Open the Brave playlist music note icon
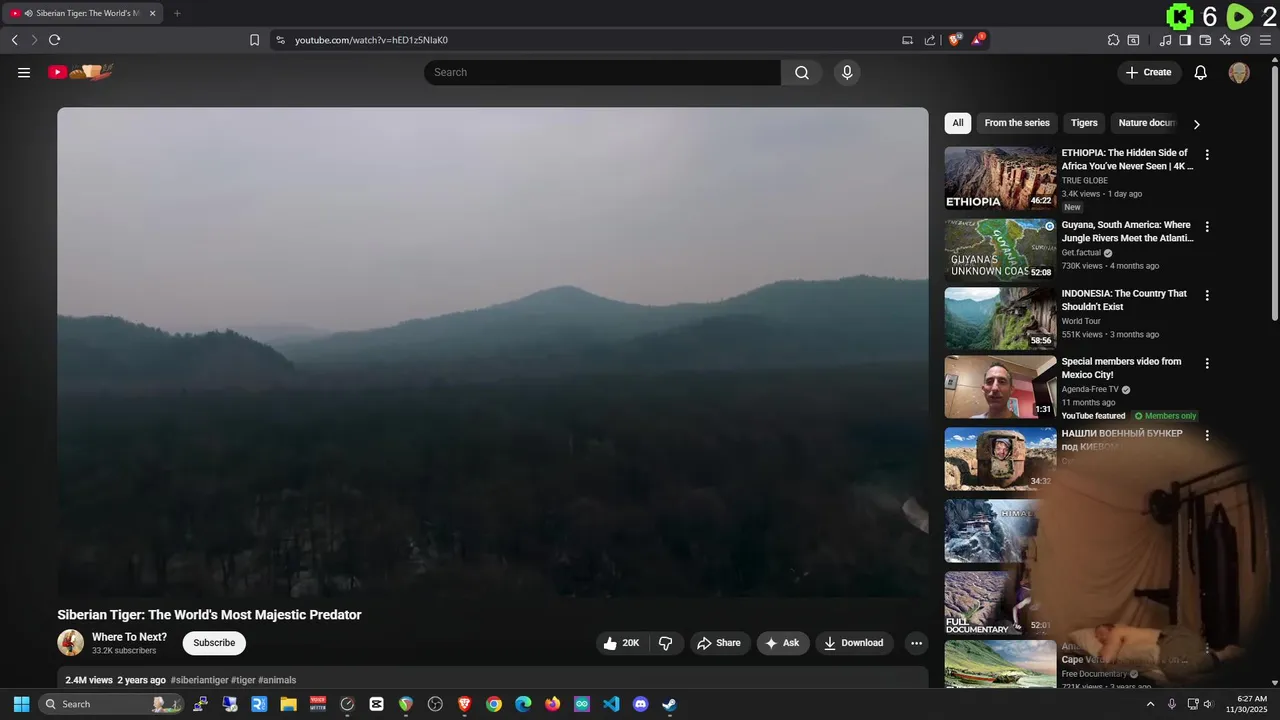The width and height of the screenshot is (1280, 720). coord(1165,40)
